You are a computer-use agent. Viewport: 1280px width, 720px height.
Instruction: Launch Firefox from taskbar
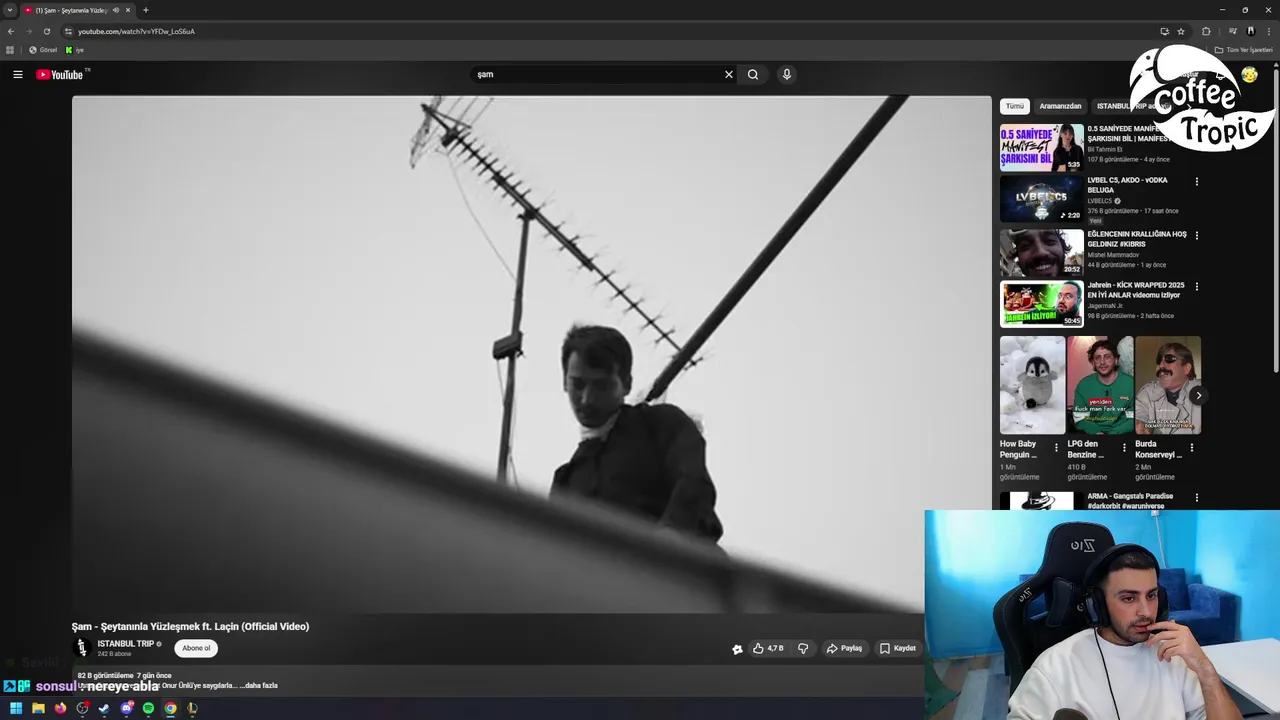(x=60, y=708)
